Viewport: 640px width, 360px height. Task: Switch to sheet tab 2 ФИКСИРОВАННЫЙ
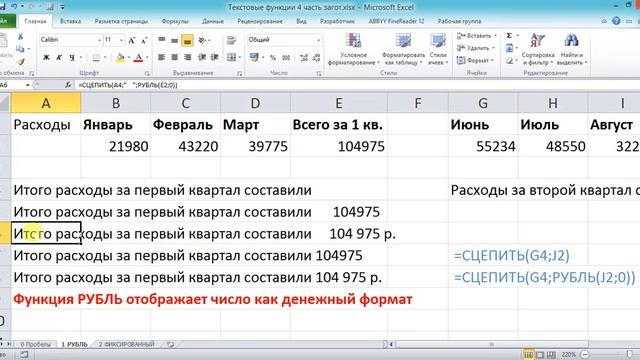pos(127,344)
